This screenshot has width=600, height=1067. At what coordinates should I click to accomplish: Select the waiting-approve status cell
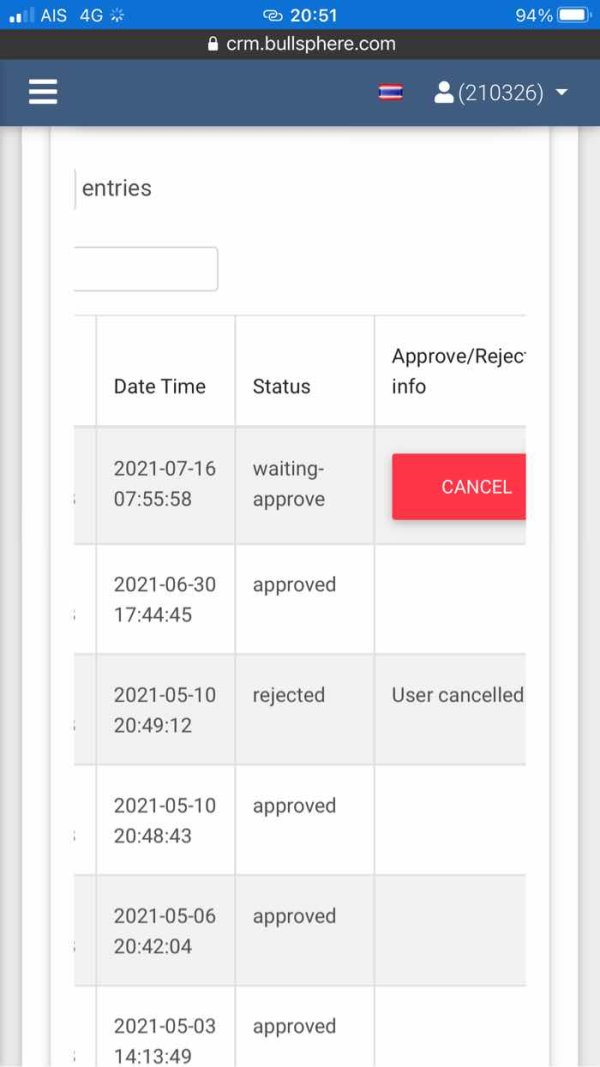pyautogui.click(x=289, y=484)
